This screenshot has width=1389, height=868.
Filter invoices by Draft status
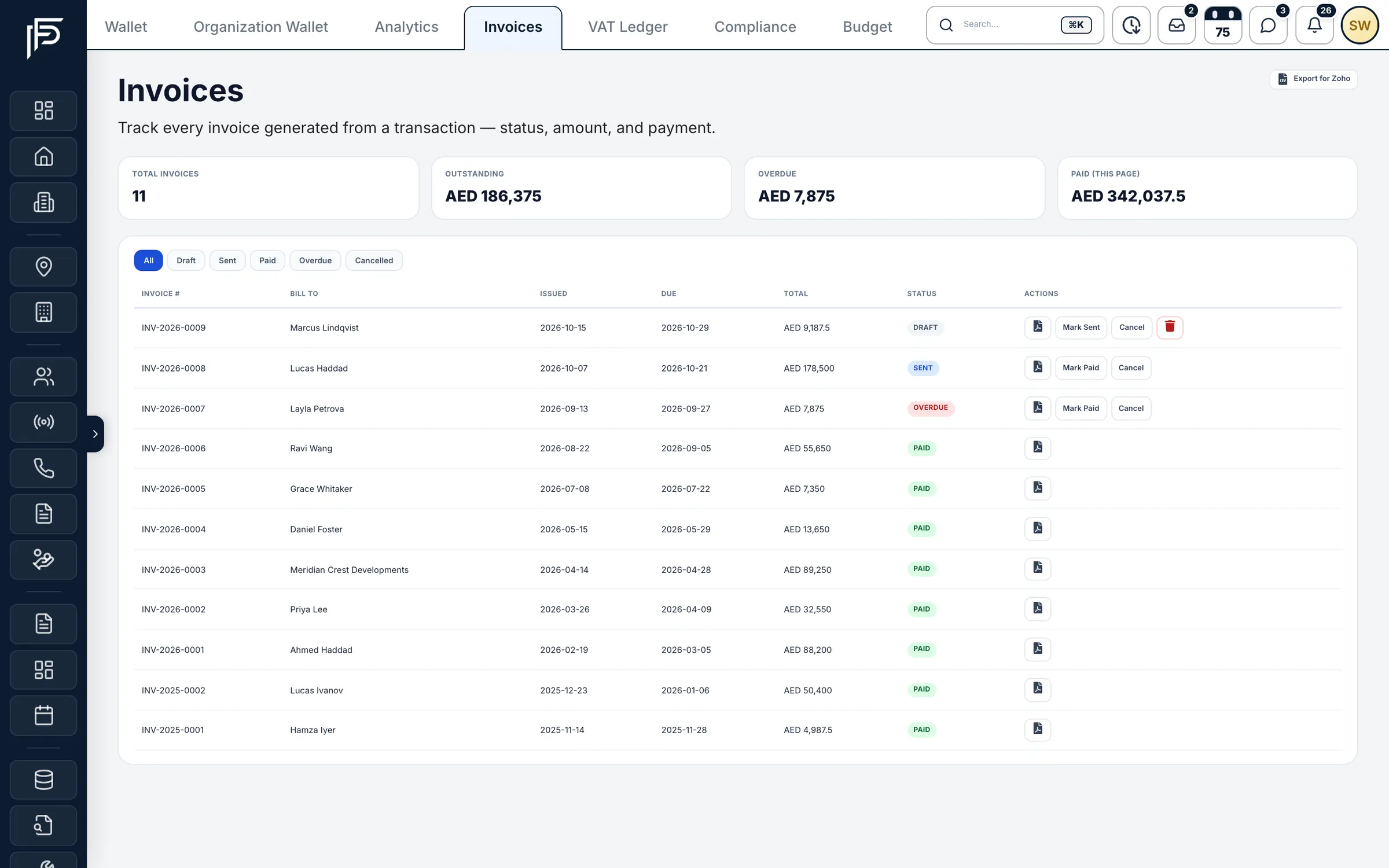186,260
